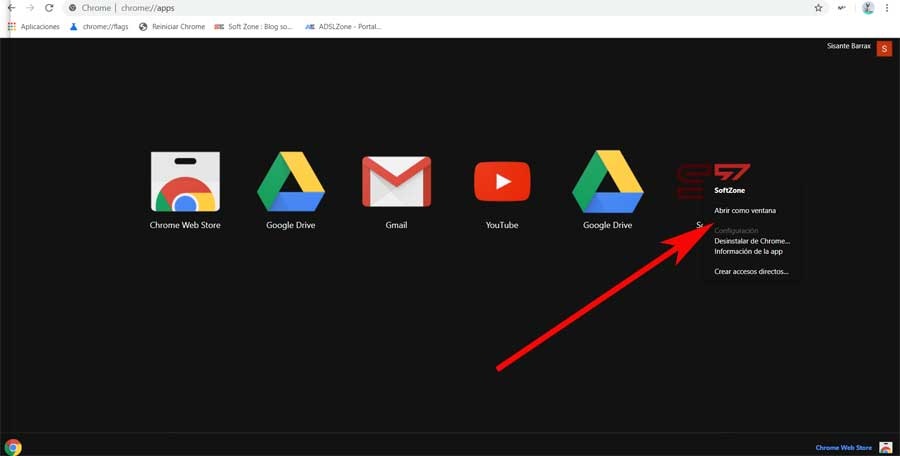Choose 'Crear accesos directos...' menu item
Screen dimensions: 900x456
(751, 271)
